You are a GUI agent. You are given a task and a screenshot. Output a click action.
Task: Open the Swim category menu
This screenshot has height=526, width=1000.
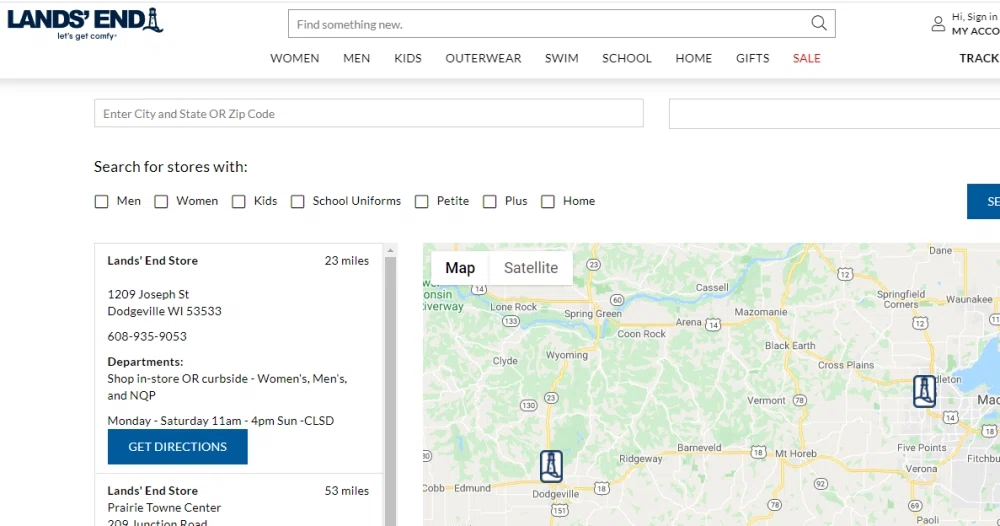561,58
